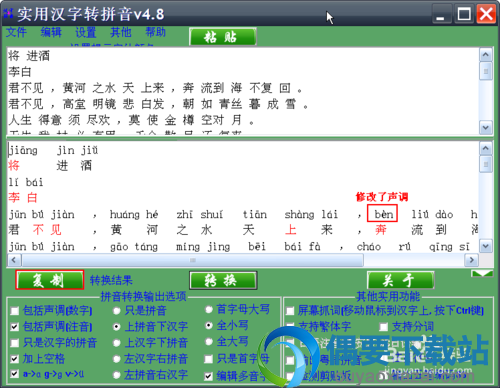Click the 复制 copy result button
The height and width of the screenshot is (388, 500).
tap(49, 280)
